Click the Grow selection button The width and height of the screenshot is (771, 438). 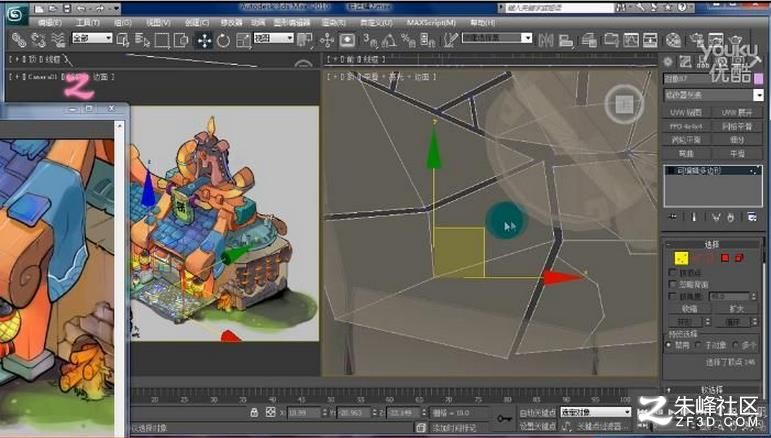(x=737, y=309)
